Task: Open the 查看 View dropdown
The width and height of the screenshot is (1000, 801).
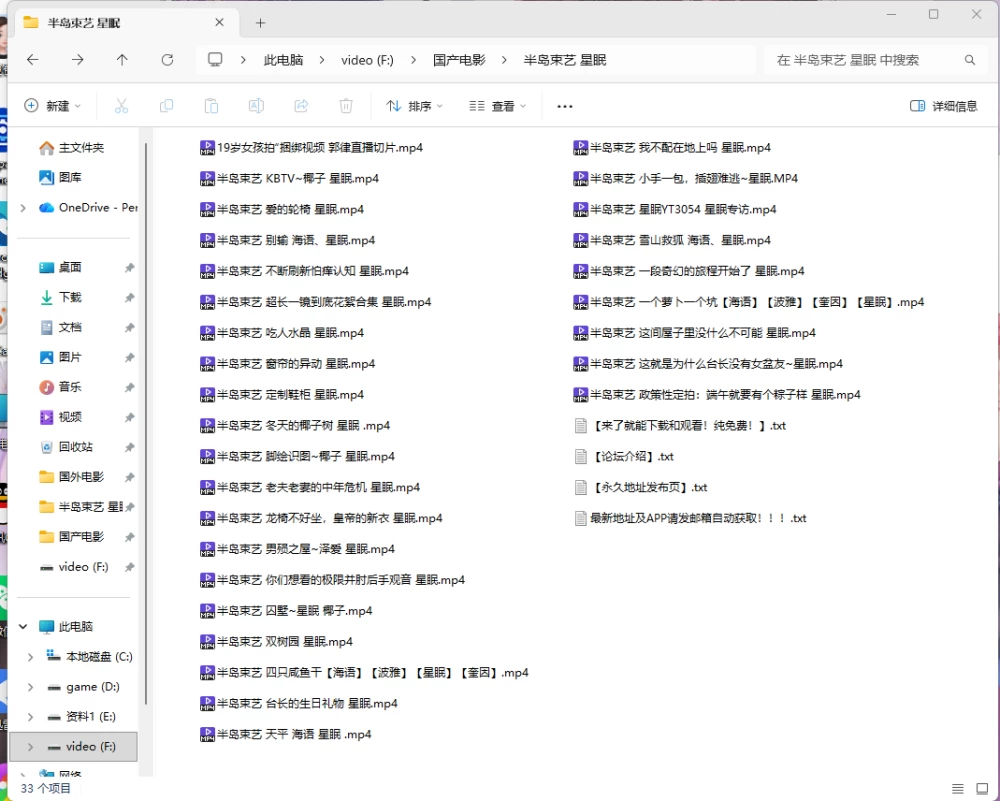Action: point(497,106)
